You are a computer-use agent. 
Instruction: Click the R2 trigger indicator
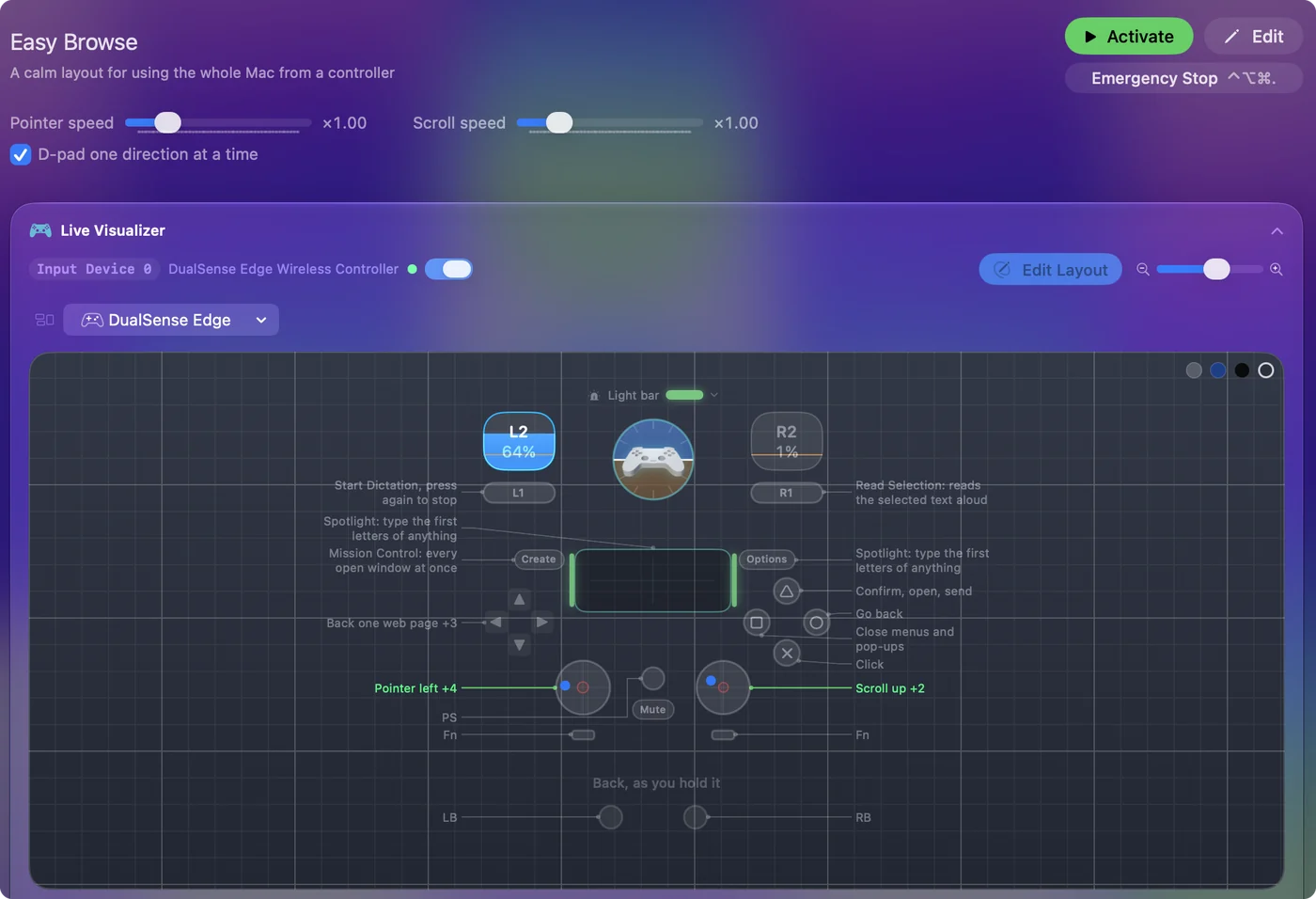[787, 441]
